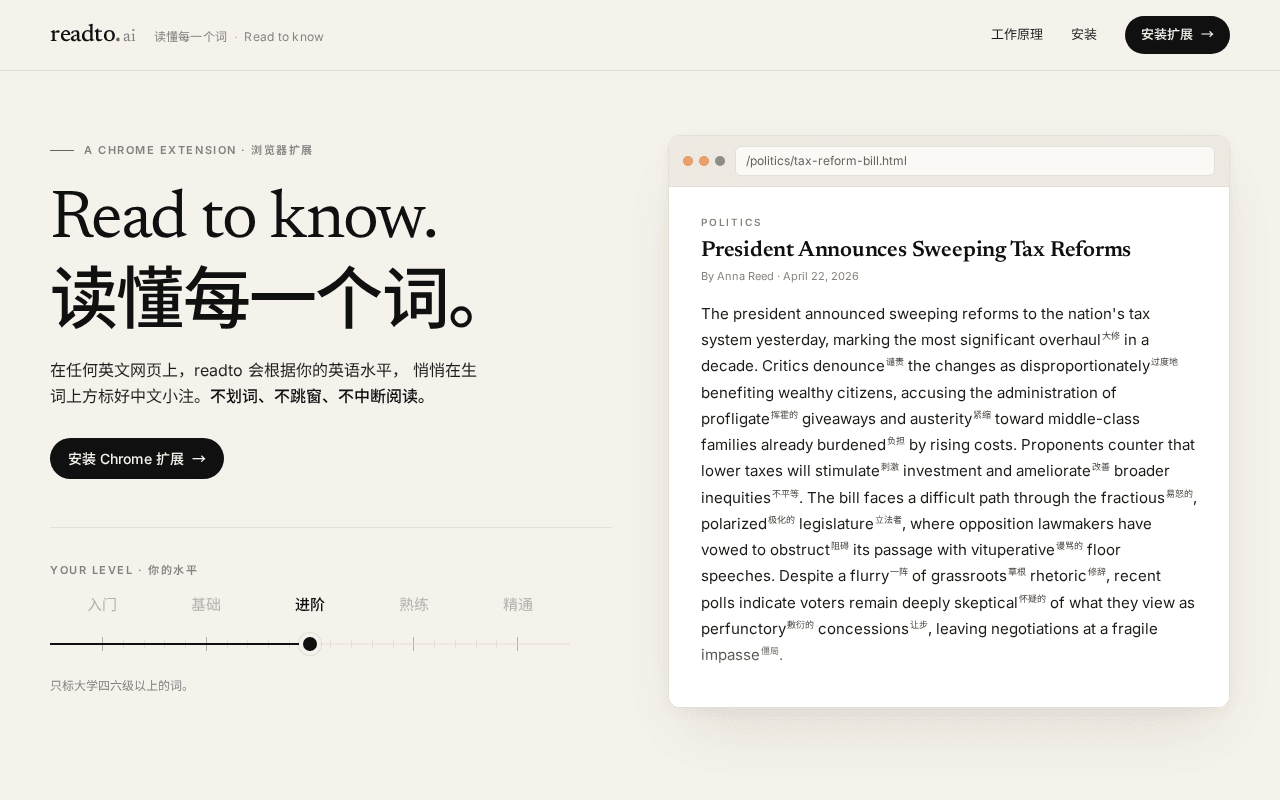Click the word impasse in the article
The image size is (1280, 800).
click(730, 655)
